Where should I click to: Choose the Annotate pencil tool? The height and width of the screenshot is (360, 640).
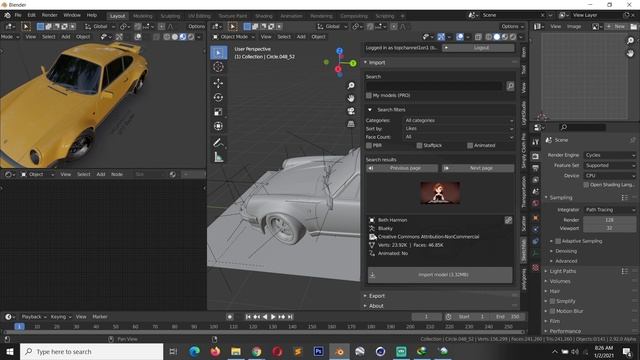point(218,142)
